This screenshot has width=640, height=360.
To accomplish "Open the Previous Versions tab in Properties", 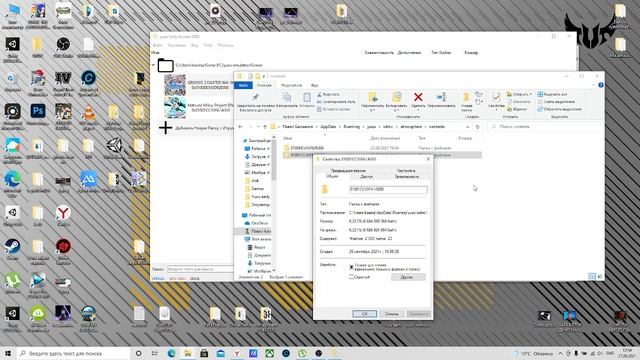I will 348,171.
